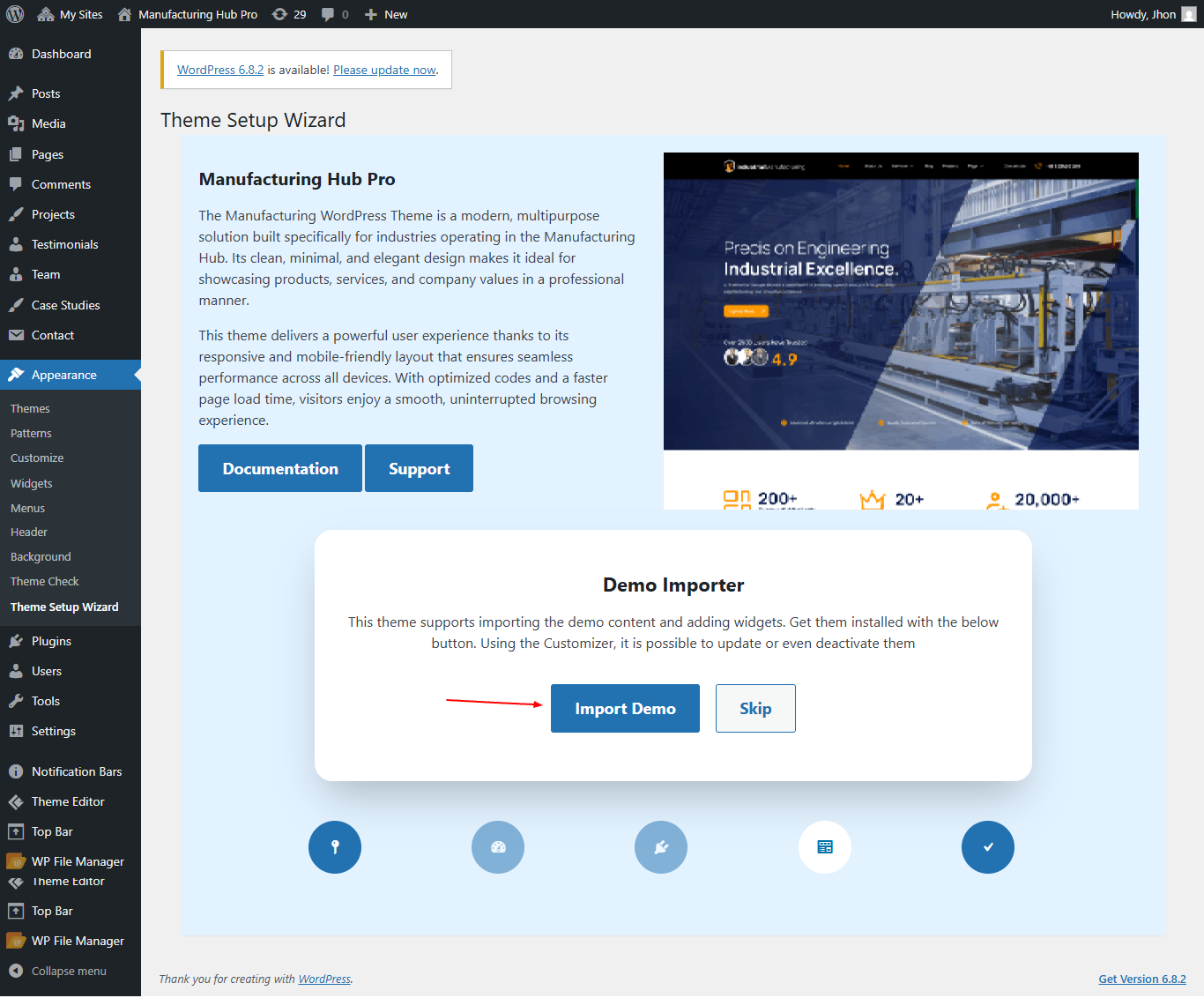Click the Projects brush icon

16,214
